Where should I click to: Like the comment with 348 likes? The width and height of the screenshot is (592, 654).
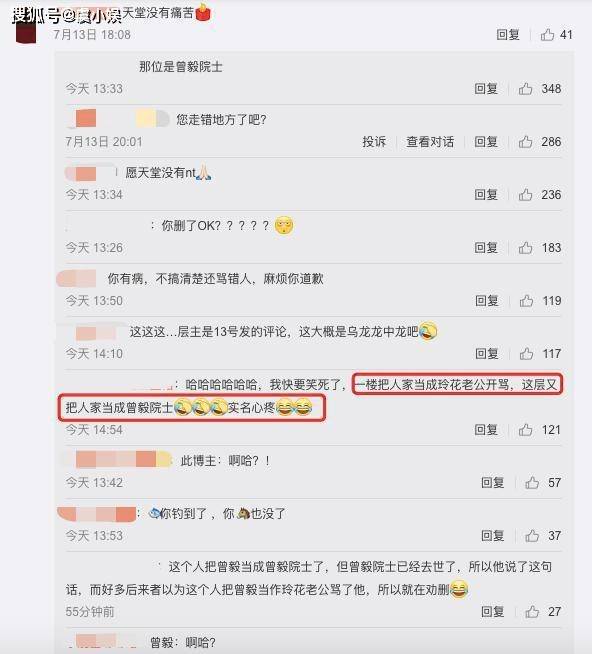point(525,88)
